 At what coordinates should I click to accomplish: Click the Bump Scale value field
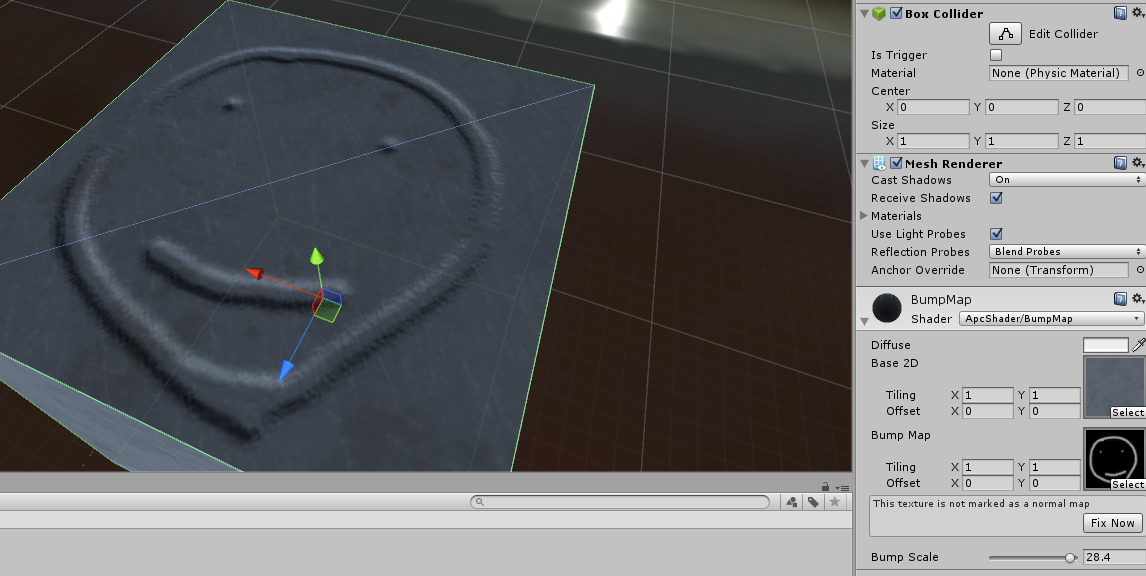coord(1114,557)
